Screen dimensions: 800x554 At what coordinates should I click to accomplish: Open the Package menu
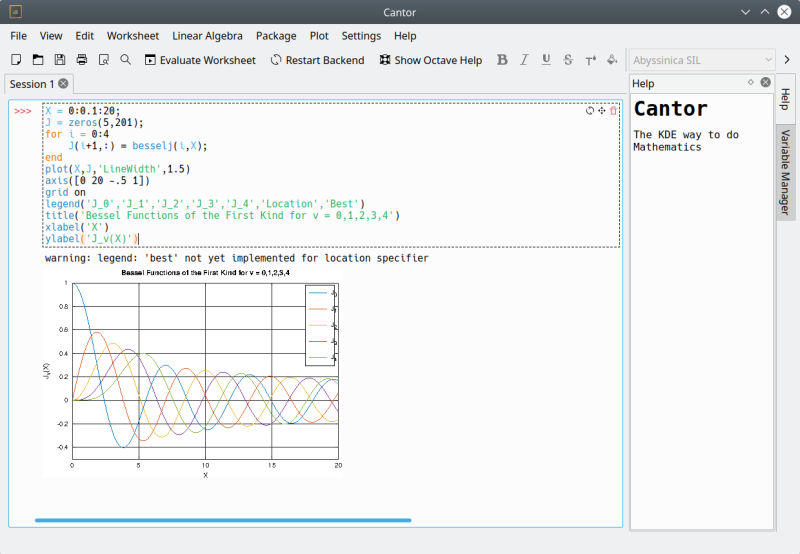pos(276,36)
